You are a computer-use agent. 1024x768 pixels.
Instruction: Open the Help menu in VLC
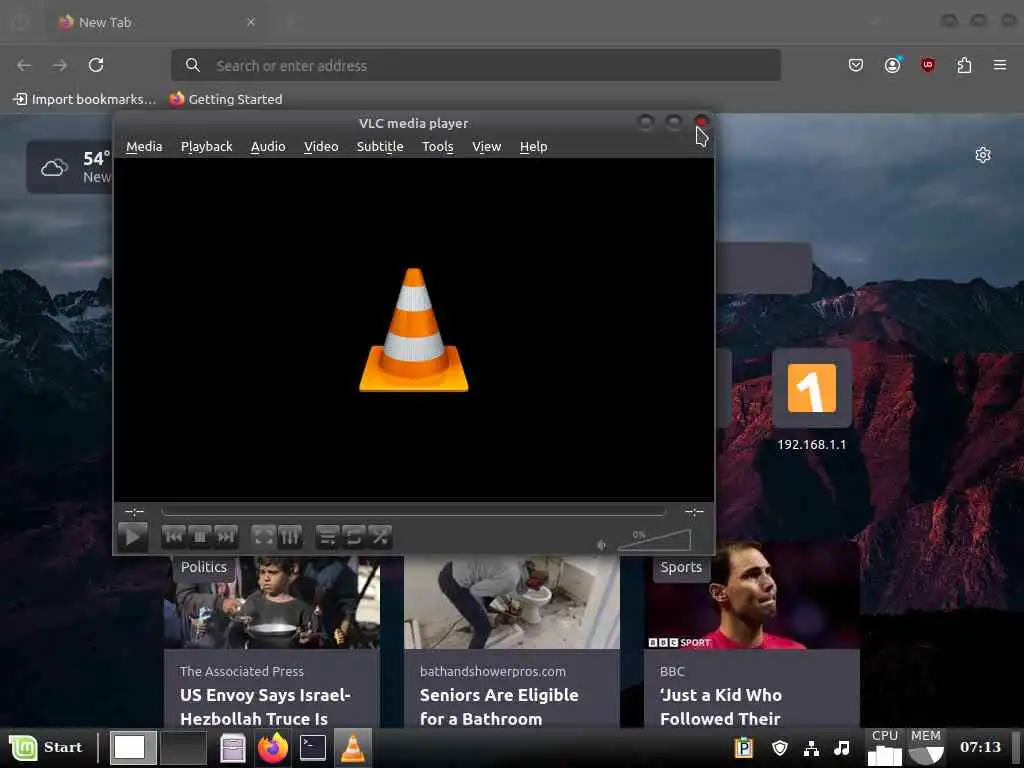[534, 146]
